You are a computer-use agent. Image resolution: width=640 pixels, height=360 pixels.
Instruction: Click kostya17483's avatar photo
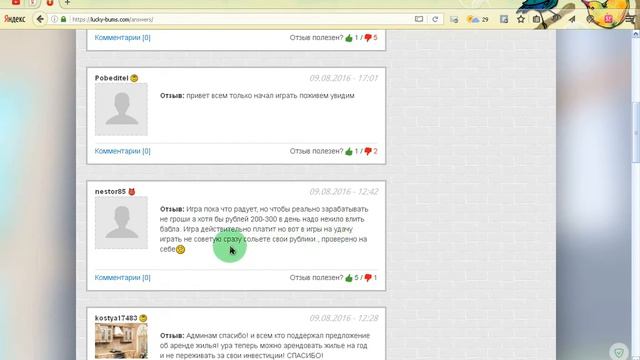pyautogui.click(x=121, y=341)
